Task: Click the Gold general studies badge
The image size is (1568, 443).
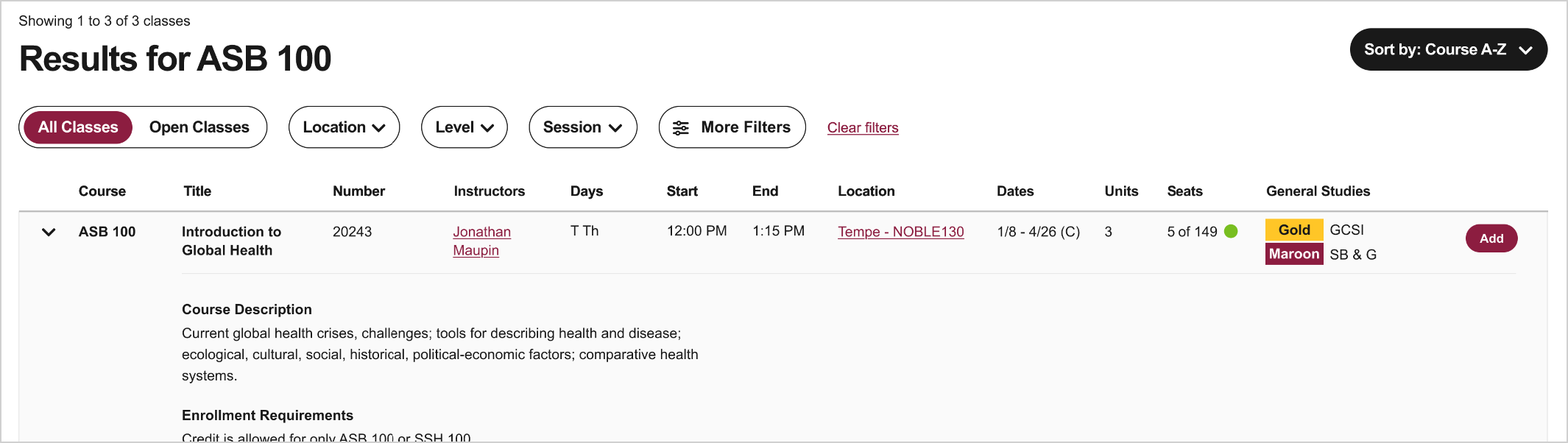Action: tap(1293, 230)
